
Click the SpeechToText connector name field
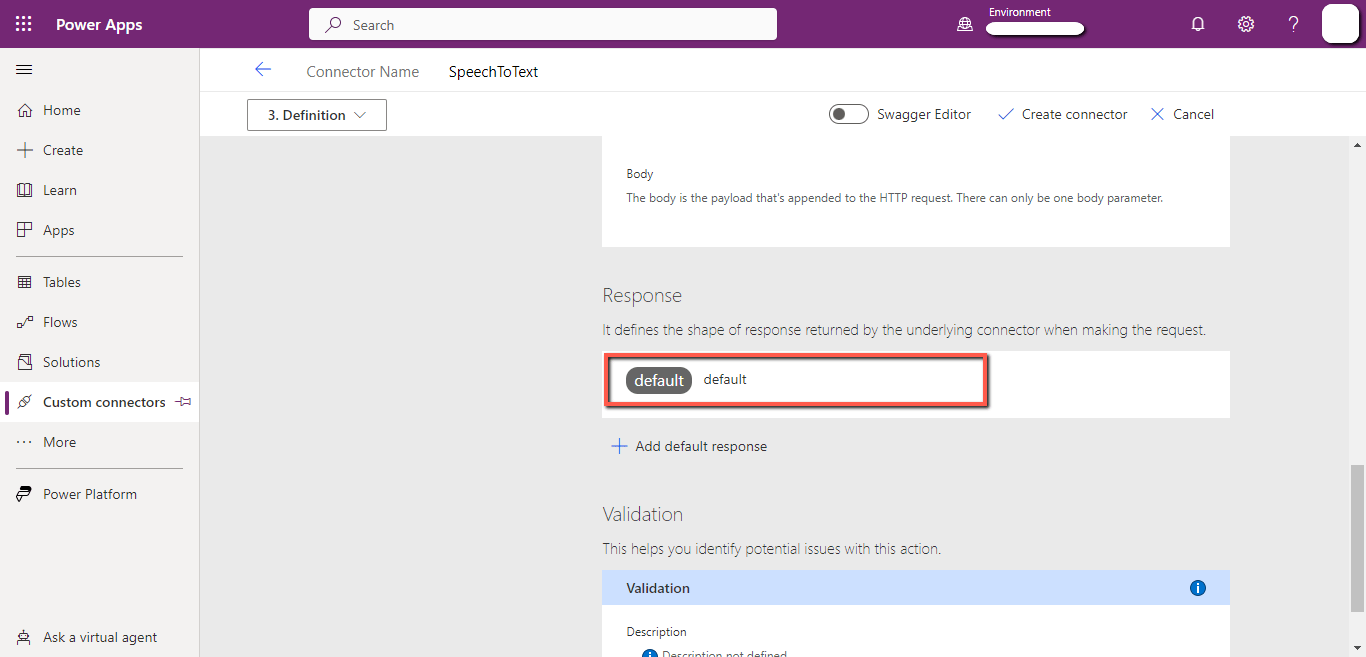pos(494,72)
